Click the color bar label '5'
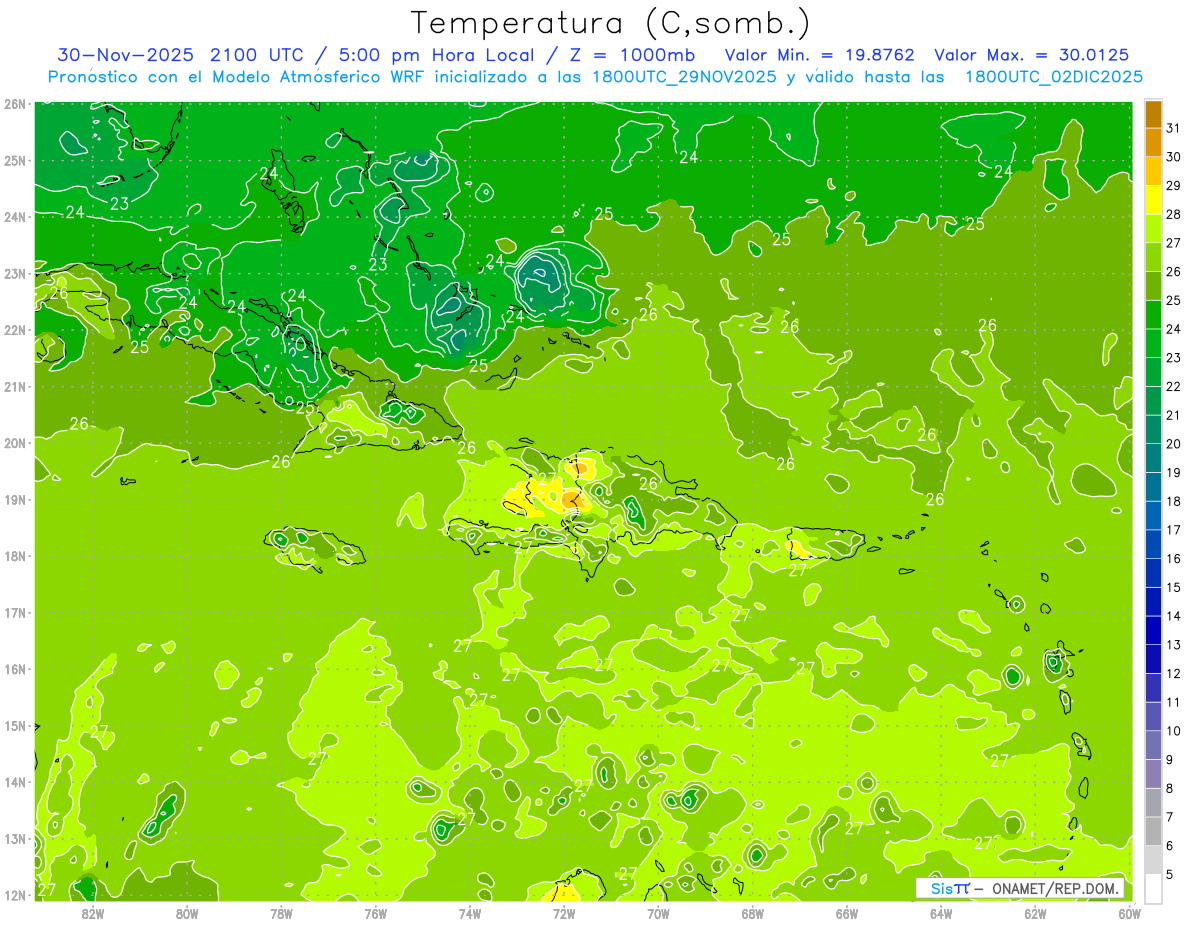Screen dimensions: 1200x927 point(1170,874)
